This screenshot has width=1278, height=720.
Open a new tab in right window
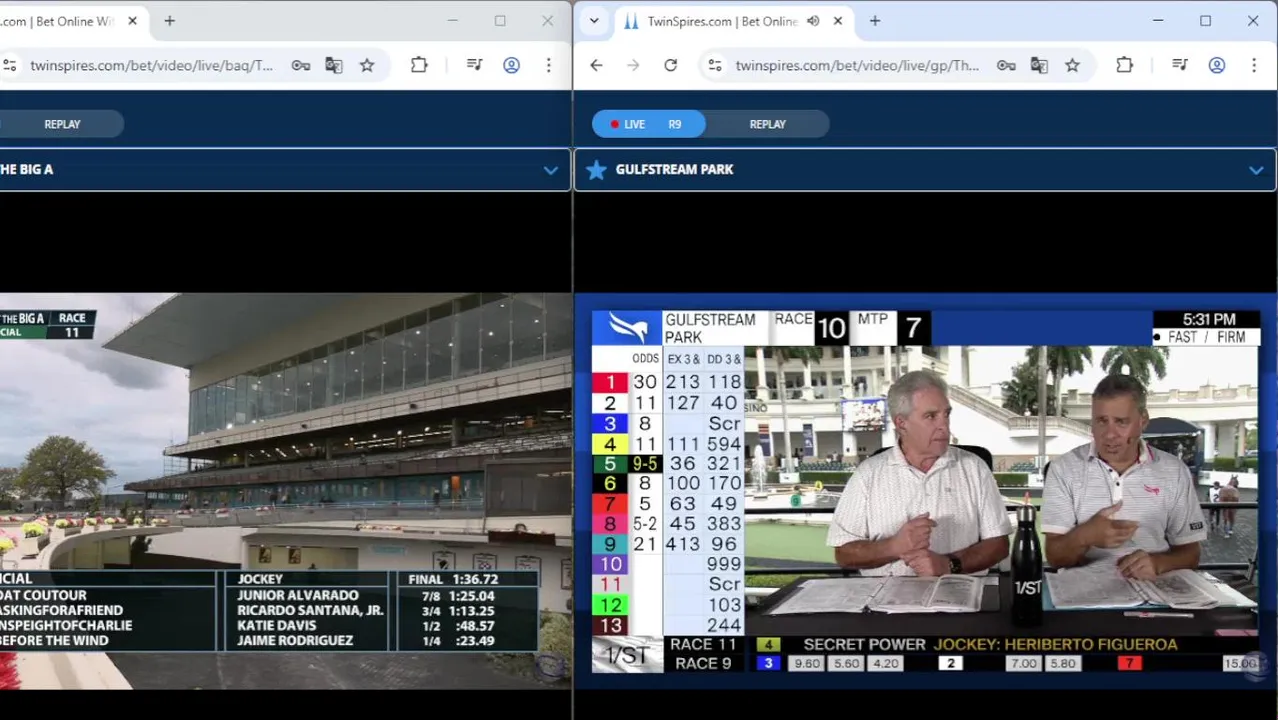(x=875, y=21)
